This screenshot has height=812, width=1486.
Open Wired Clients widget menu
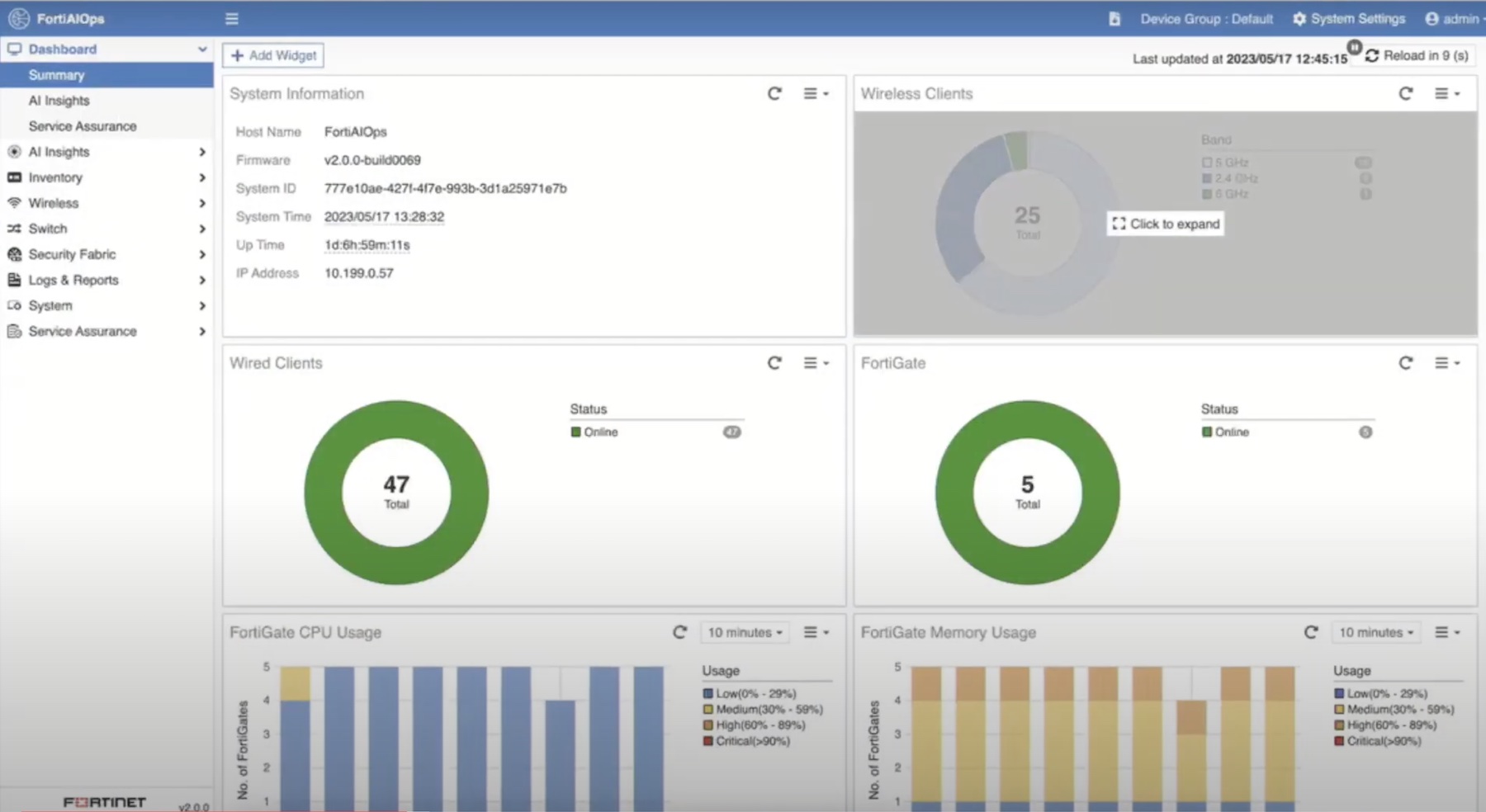[x=816, y=362]
